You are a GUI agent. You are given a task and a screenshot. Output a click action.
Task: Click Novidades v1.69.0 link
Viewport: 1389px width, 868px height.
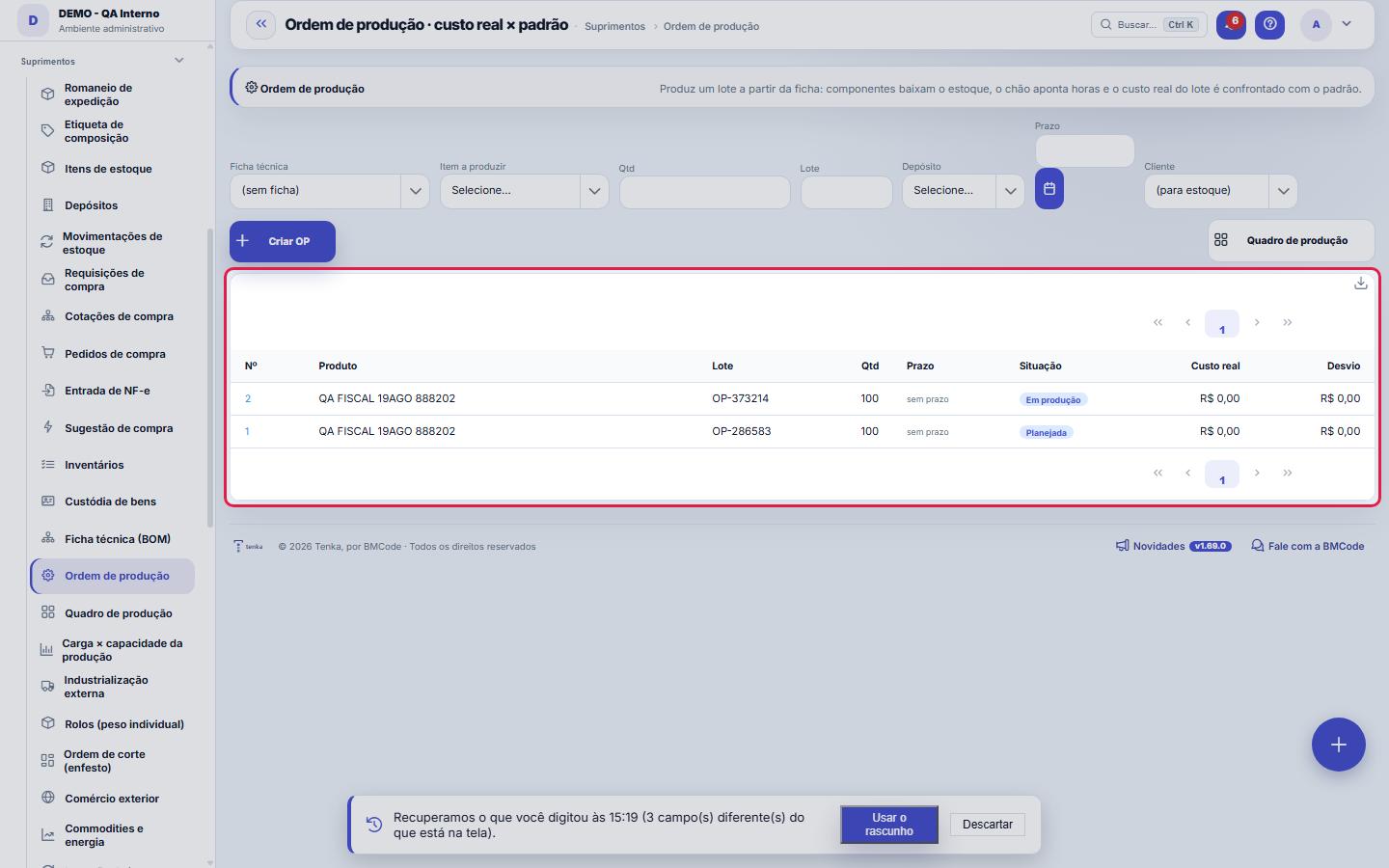(x=1173, y=546)
